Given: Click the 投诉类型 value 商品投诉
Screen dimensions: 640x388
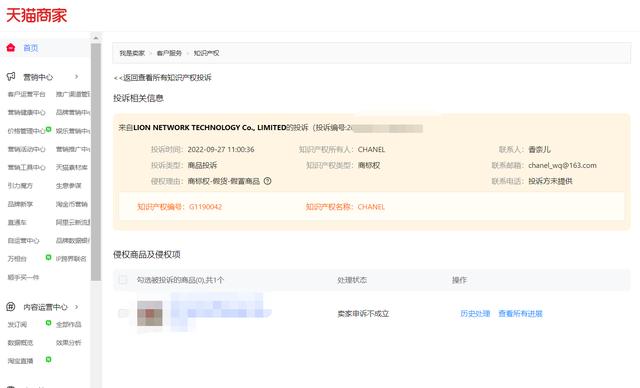Looking at the screenshot, I should coord(202,165).
